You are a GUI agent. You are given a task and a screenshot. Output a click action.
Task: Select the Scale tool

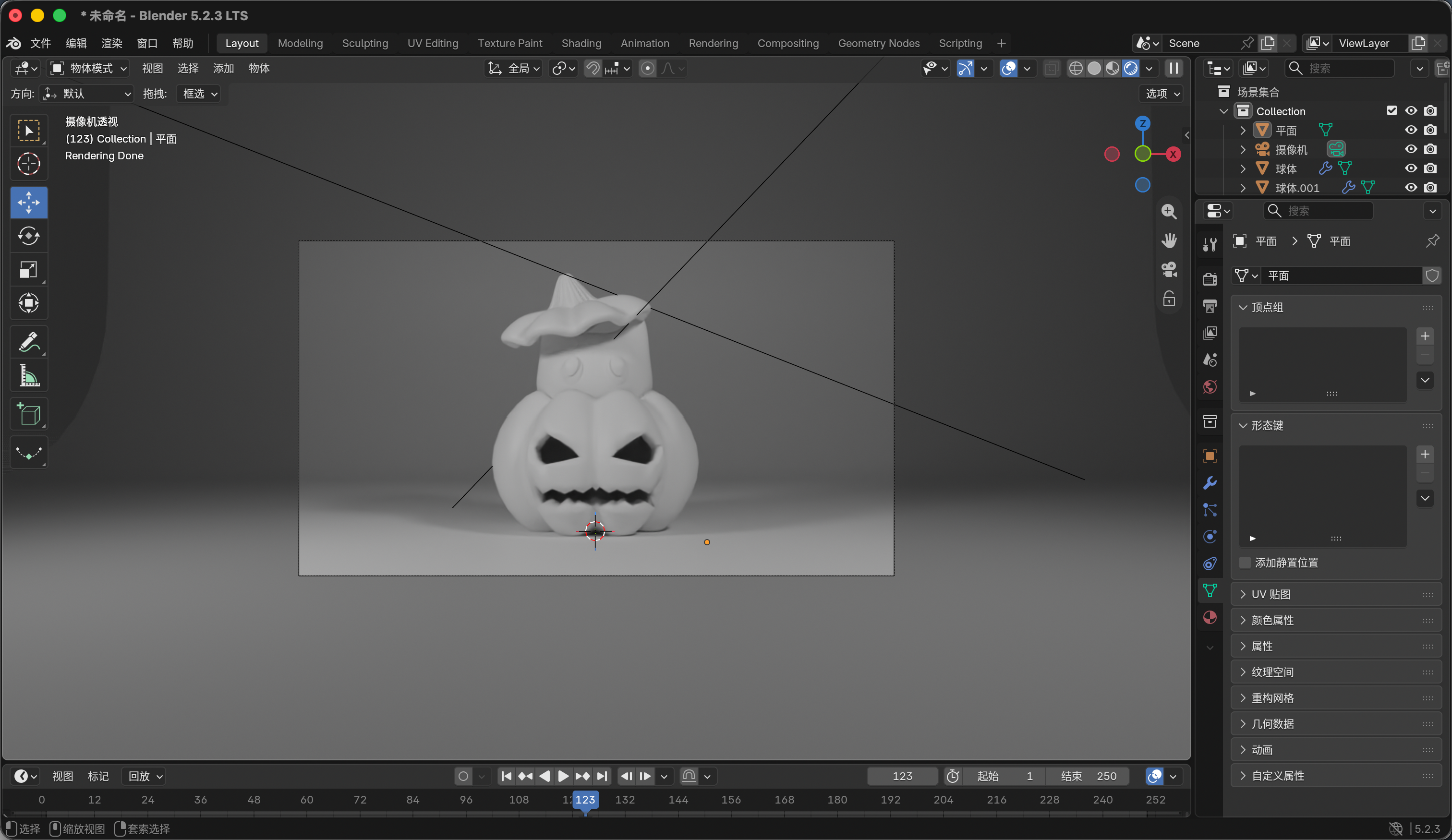pos(29,270)
